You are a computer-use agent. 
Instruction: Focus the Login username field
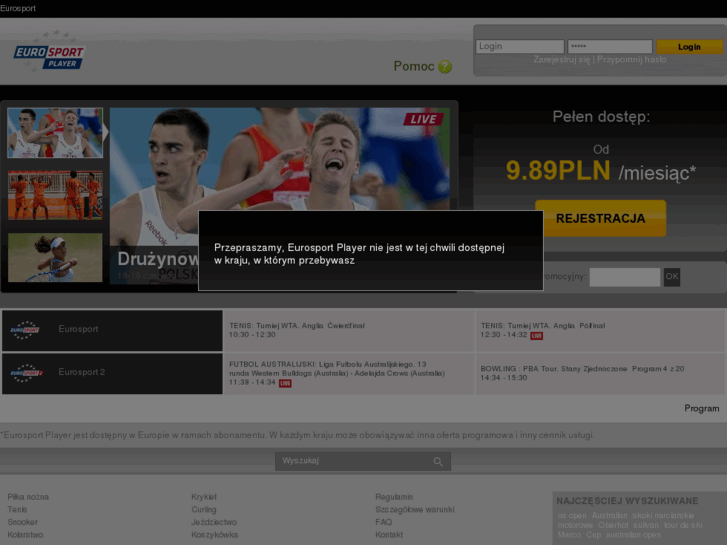(x=520, y=46)
